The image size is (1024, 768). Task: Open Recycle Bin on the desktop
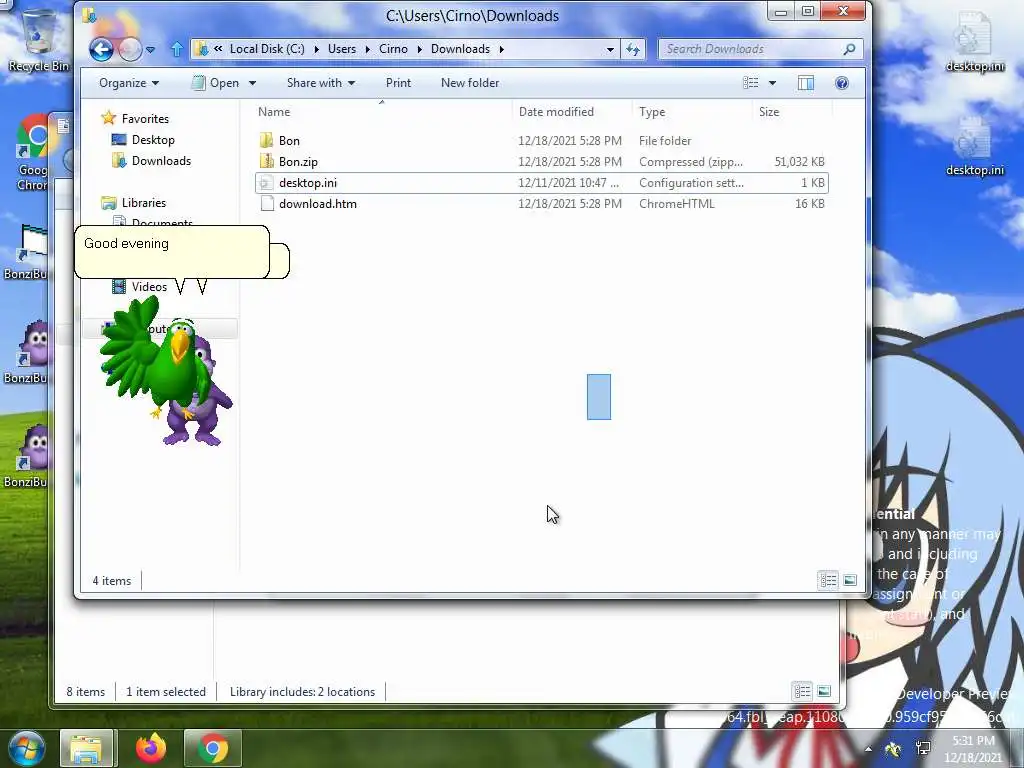(x=39, y=39)
